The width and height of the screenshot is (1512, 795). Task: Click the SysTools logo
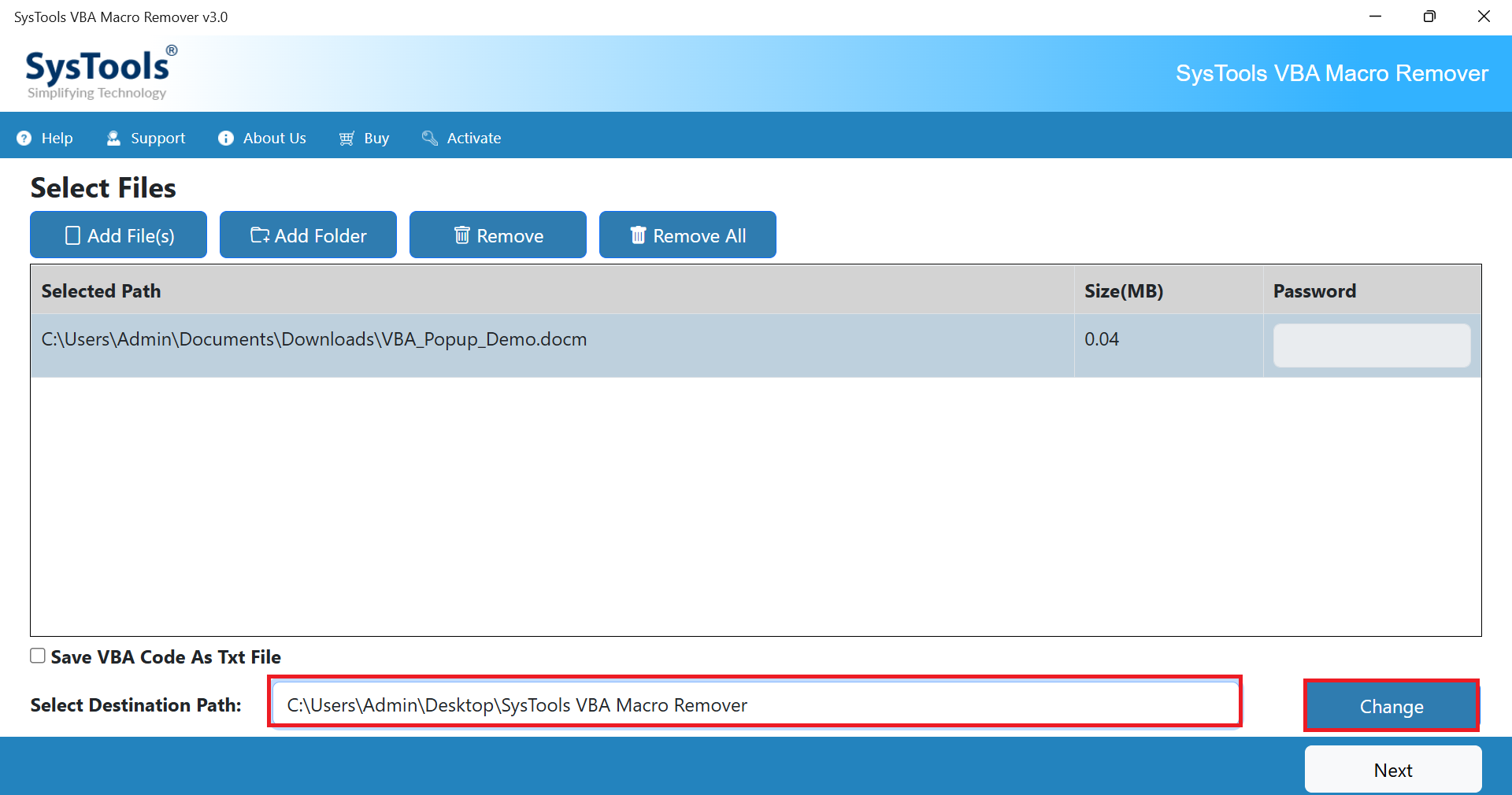pyautogui.click(x=101, y=74)
